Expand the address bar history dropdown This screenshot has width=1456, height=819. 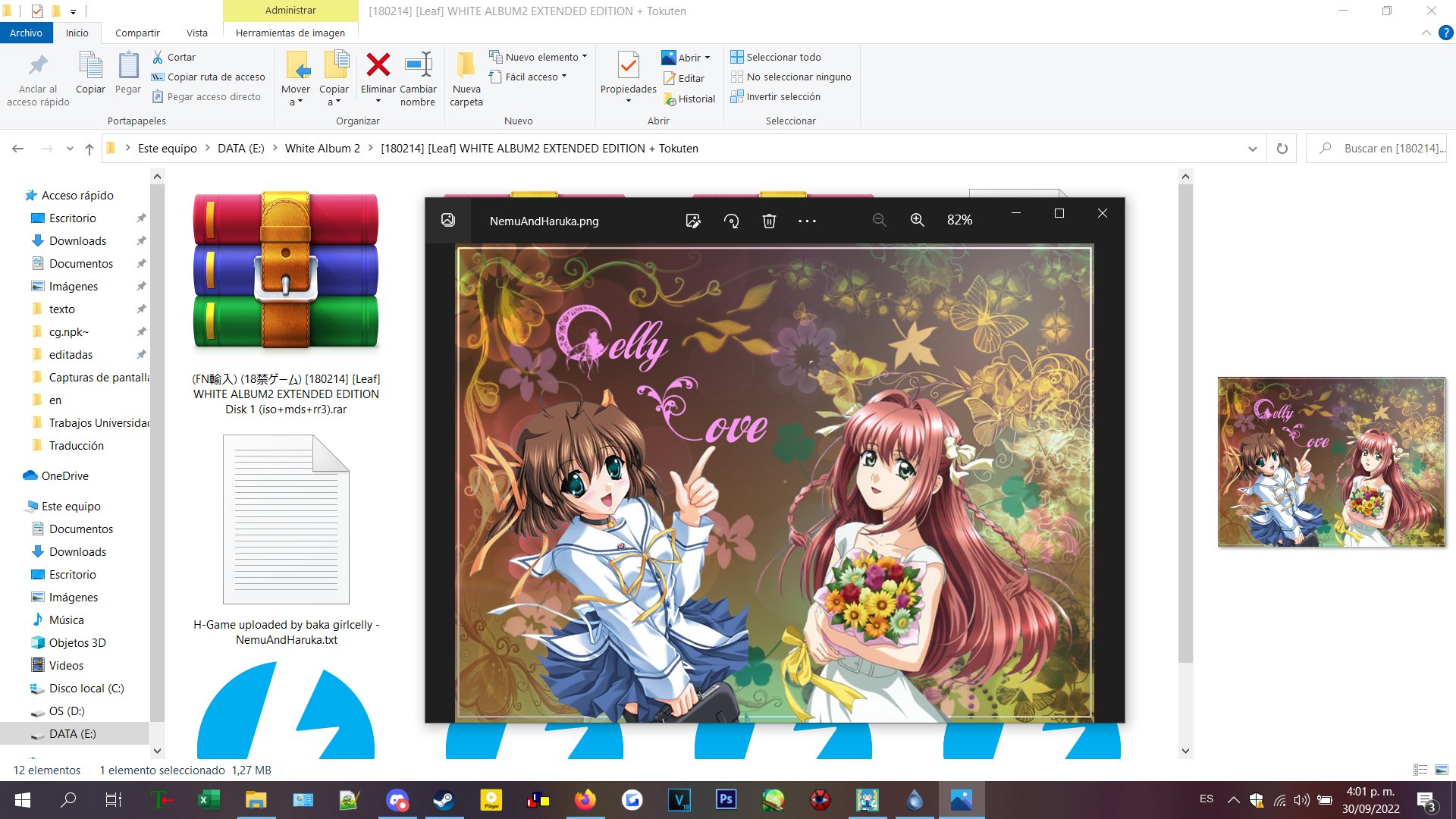coord(1252,149)
